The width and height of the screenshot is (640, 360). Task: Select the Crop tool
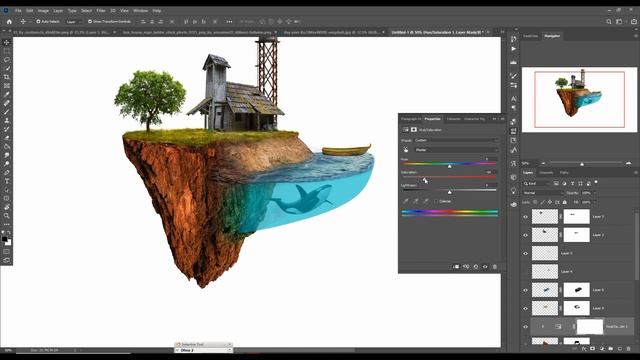coord(7,77)
